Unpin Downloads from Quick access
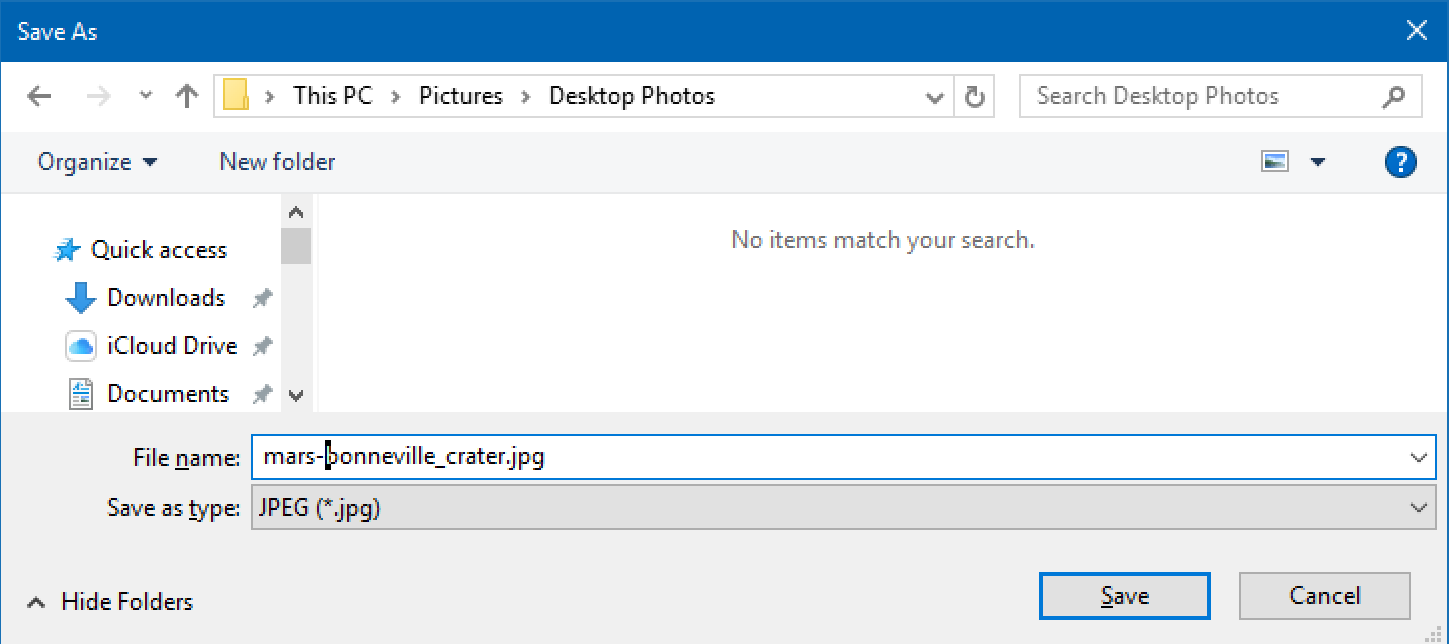1449x644 pixels. click(260, 297)
